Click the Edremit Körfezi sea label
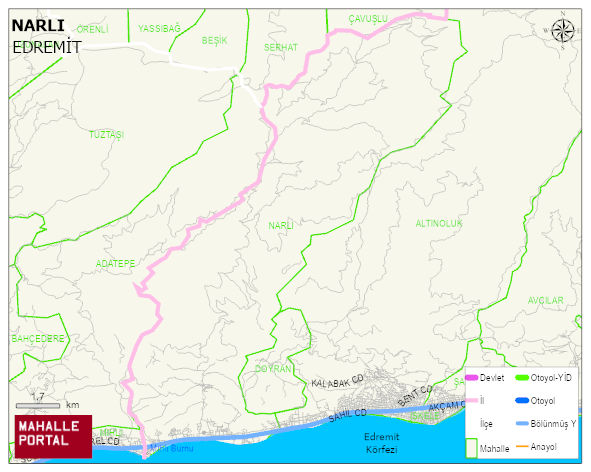The width and height of the screenshot is (591, 472). (382, 443)
